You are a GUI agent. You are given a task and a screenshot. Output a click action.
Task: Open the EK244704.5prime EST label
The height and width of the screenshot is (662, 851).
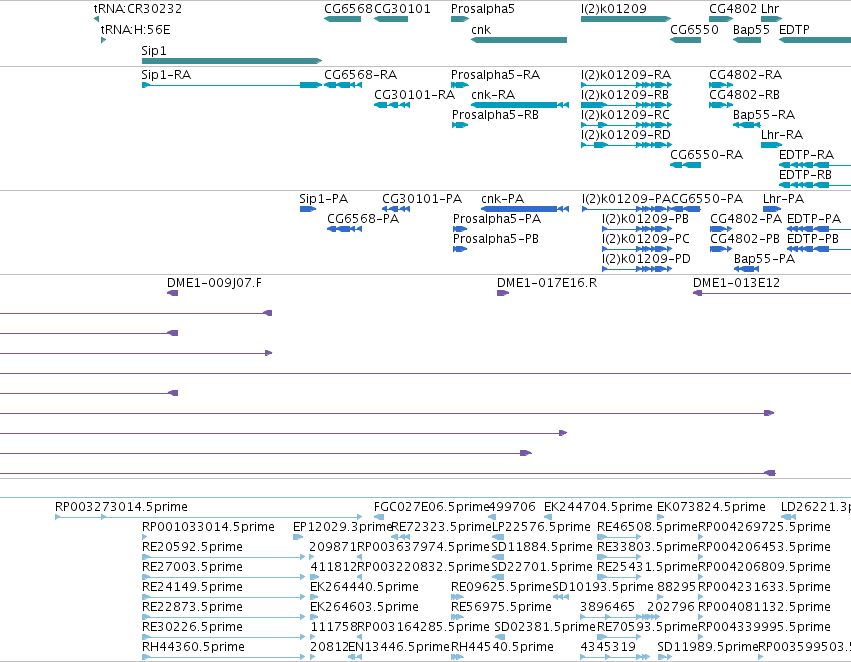598,507
